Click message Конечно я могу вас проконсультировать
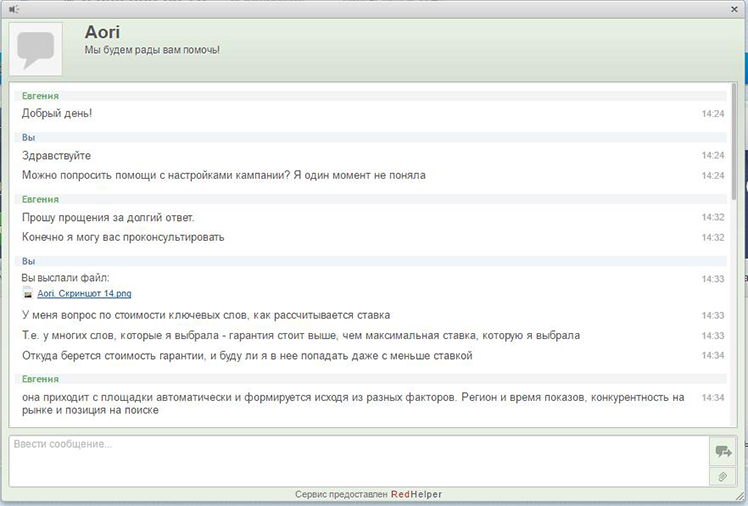 coord(123,237)
